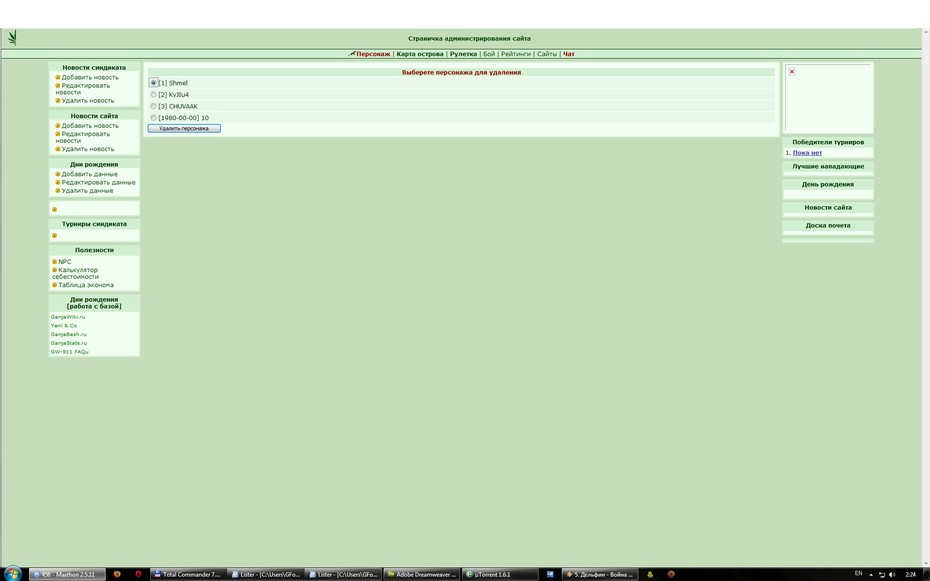
Task: Go to Сайты in top navigation
Action: click(x=547, y=54)
